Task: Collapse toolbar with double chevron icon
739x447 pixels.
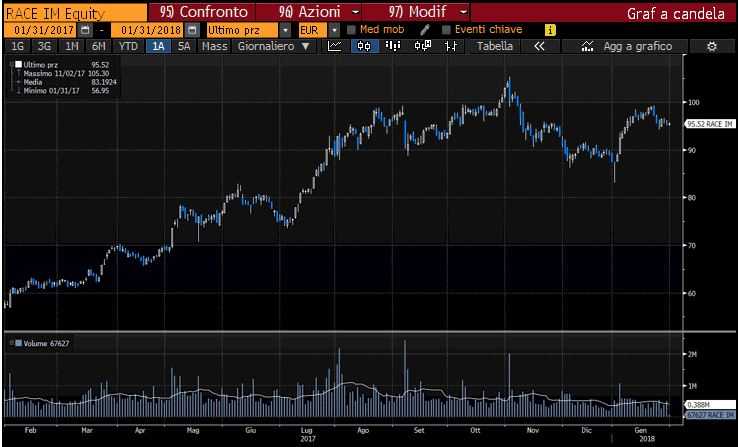Action: 539,46
